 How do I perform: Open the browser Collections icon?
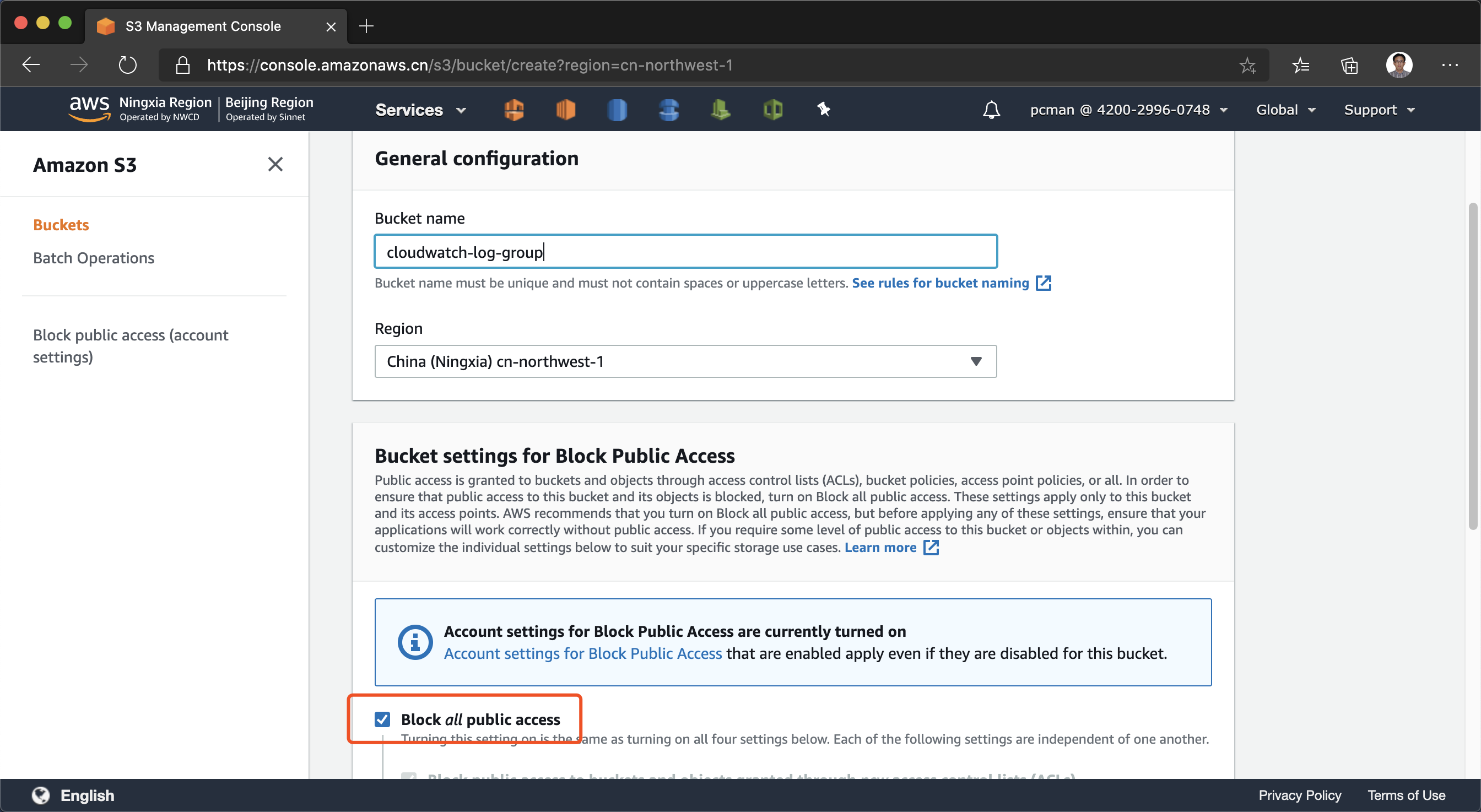pyautogui.click(x=1349, y=66)
